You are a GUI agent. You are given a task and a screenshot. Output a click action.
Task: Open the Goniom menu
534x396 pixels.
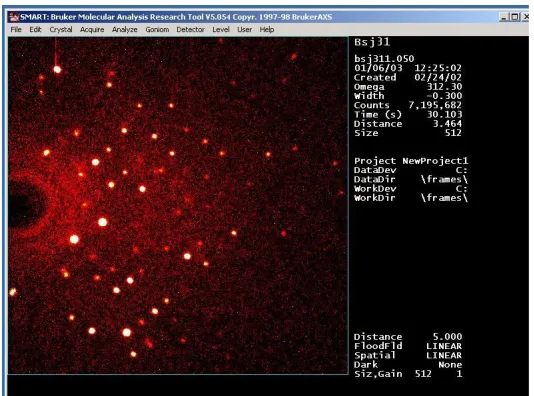pyautogui.click(x=157, y=30)
